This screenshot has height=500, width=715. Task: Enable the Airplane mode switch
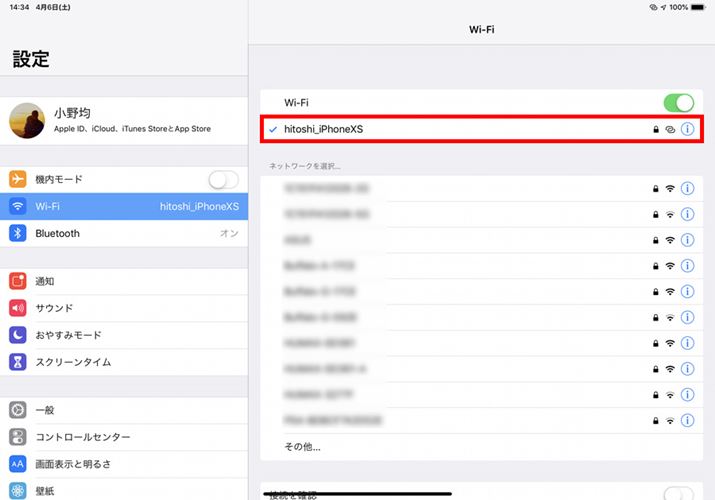click(x=223, y=179)
